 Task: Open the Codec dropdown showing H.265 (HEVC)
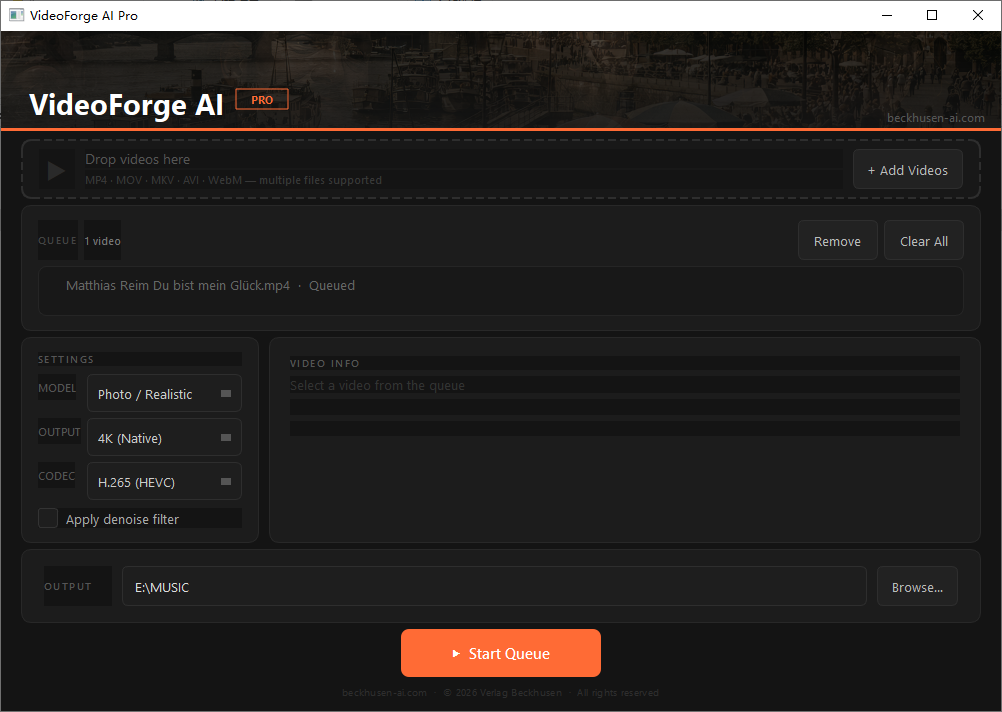point(164,481)
